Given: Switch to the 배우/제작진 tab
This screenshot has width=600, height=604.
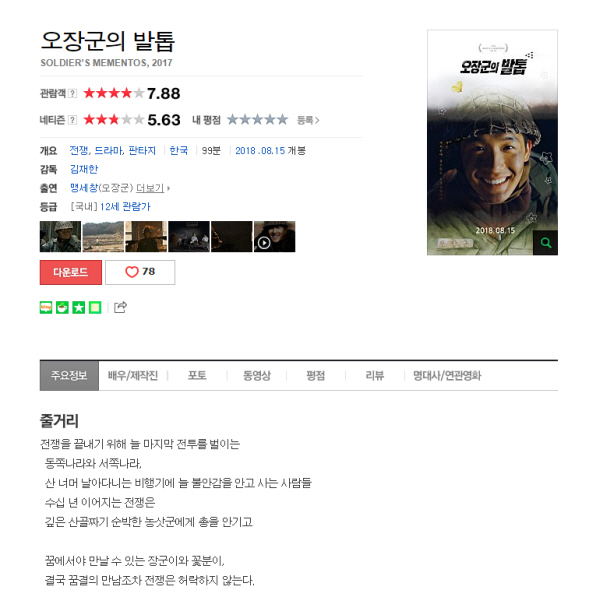Looking at the screenshot, I should coord(133,376).
